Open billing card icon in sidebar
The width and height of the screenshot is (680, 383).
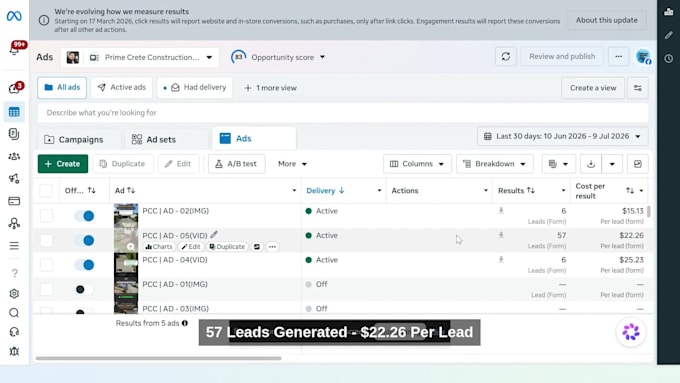14,201
